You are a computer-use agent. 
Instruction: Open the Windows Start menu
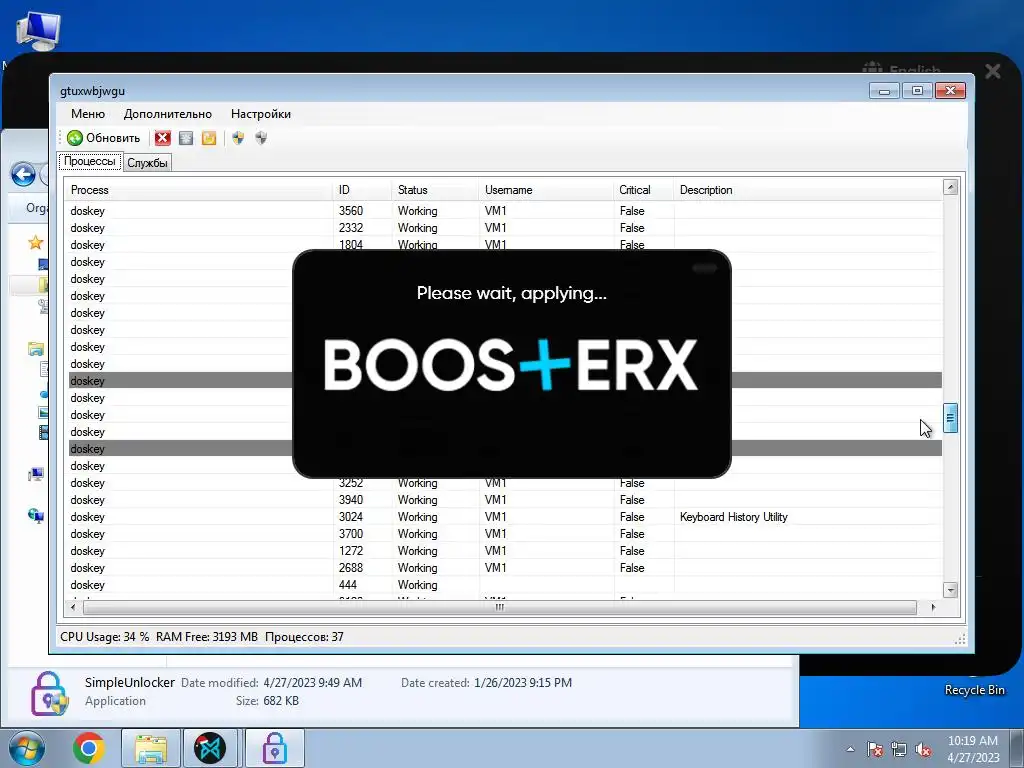point(26,748)
